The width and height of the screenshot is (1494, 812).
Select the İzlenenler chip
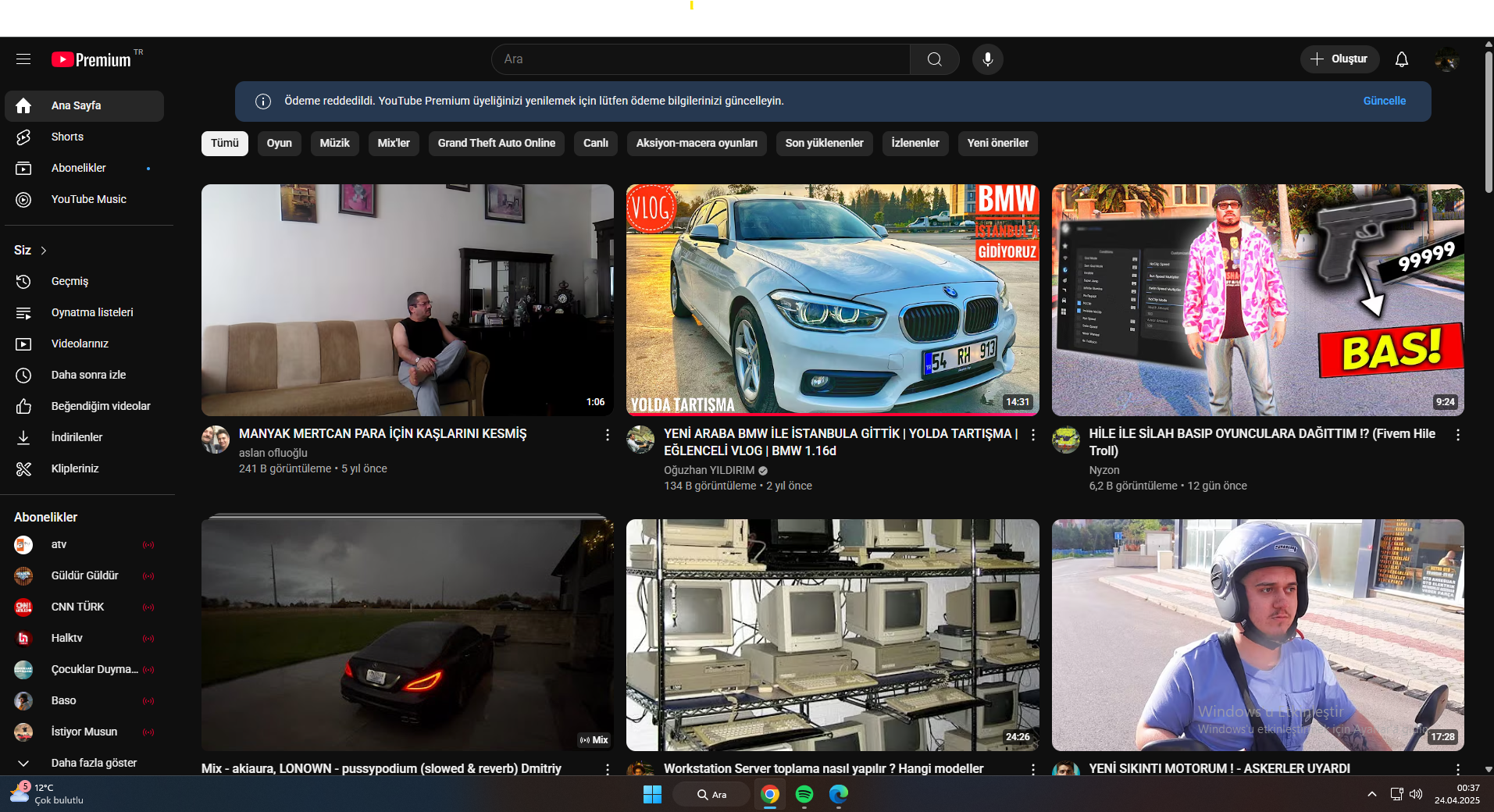point(915,143)
